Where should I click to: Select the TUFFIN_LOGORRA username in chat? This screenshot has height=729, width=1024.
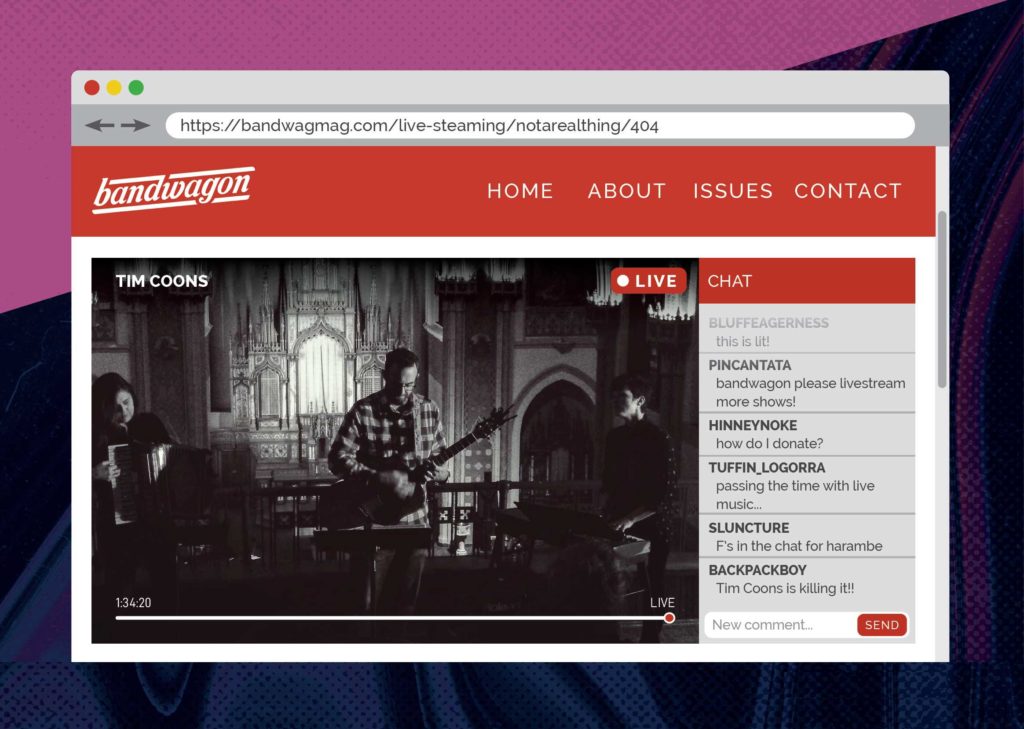pyautogui.click(x=767, y=468)
